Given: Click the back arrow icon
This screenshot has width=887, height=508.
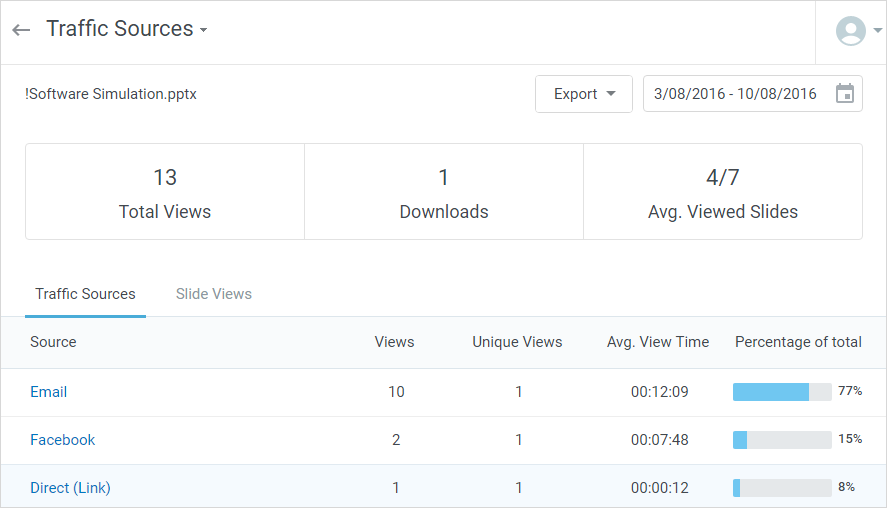Looking at the screenshot, I should (21, 30).
